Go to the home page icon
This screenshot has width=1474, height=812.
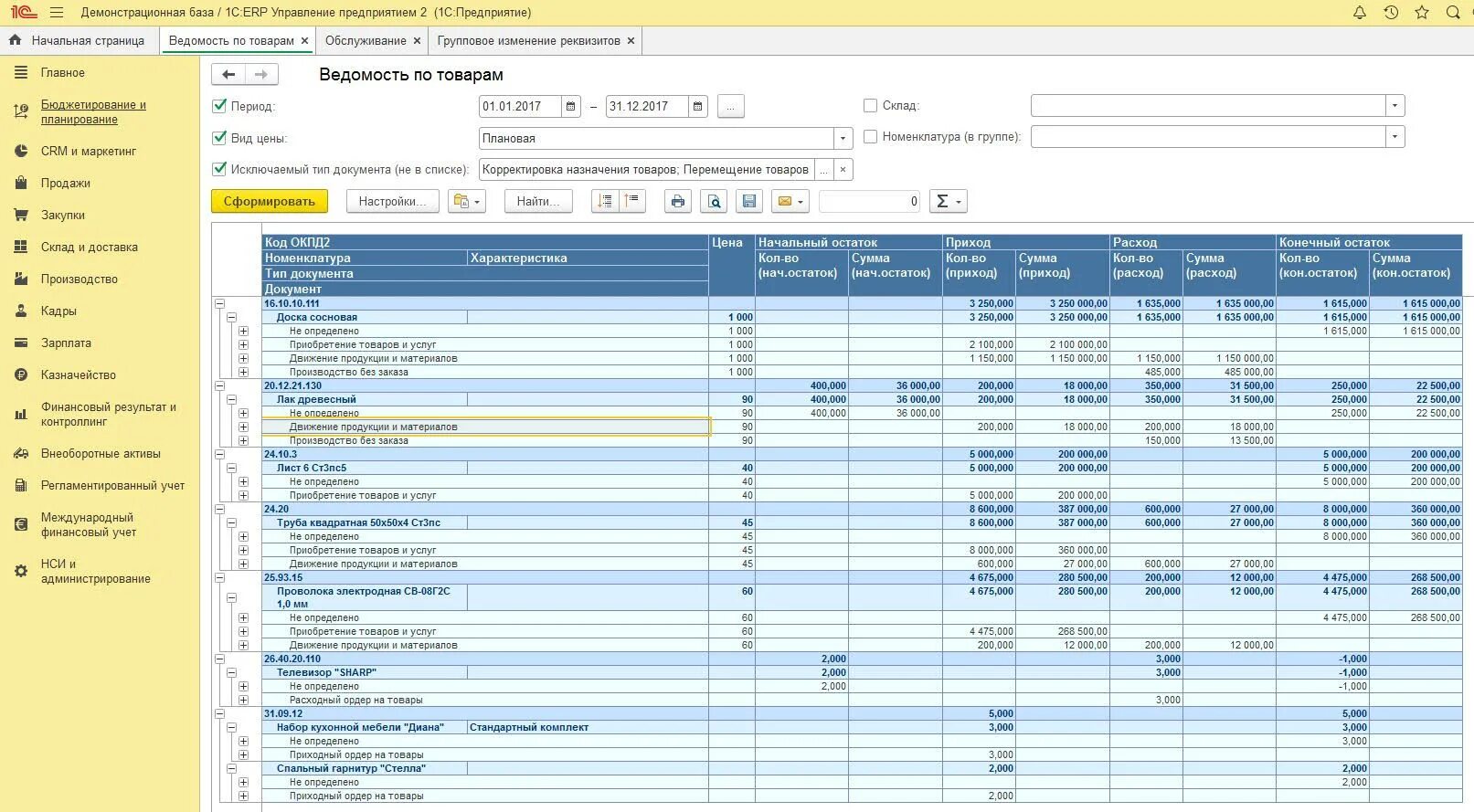pos(15,40)
